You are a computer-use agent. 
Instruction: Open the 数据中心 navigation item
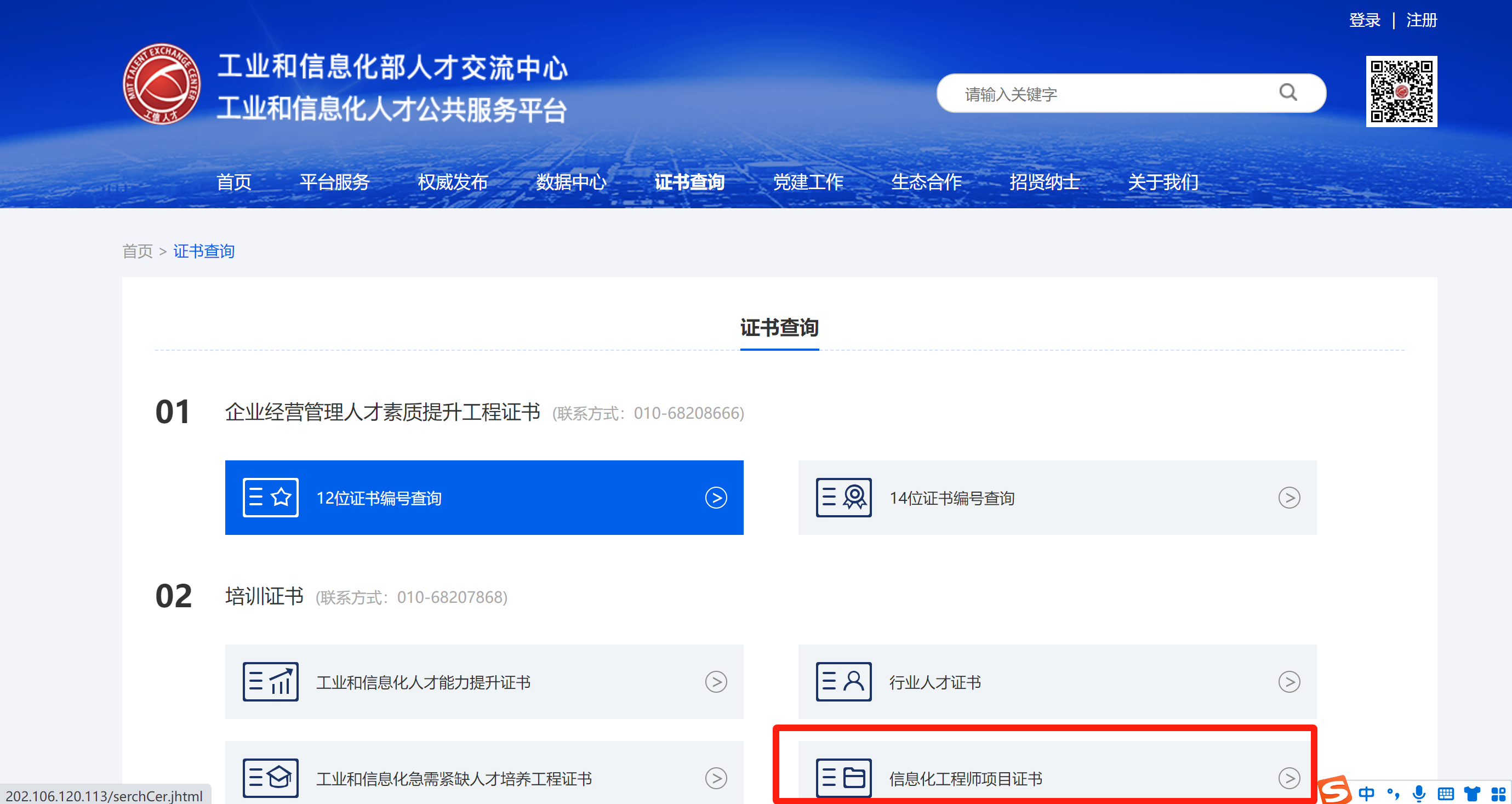coord(571,182)
